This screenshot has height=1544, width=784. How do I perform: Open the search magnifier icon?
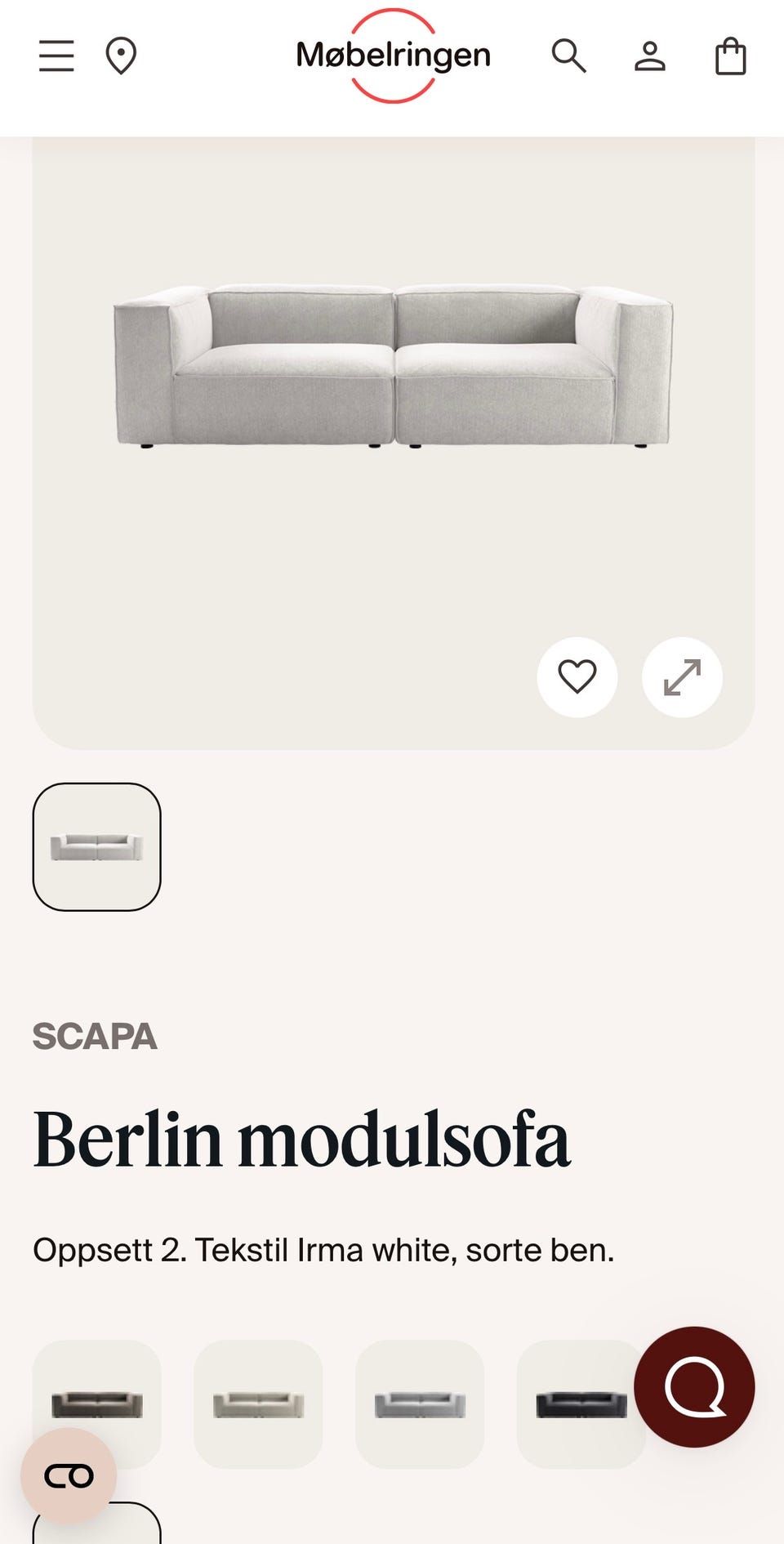(568, 56)
